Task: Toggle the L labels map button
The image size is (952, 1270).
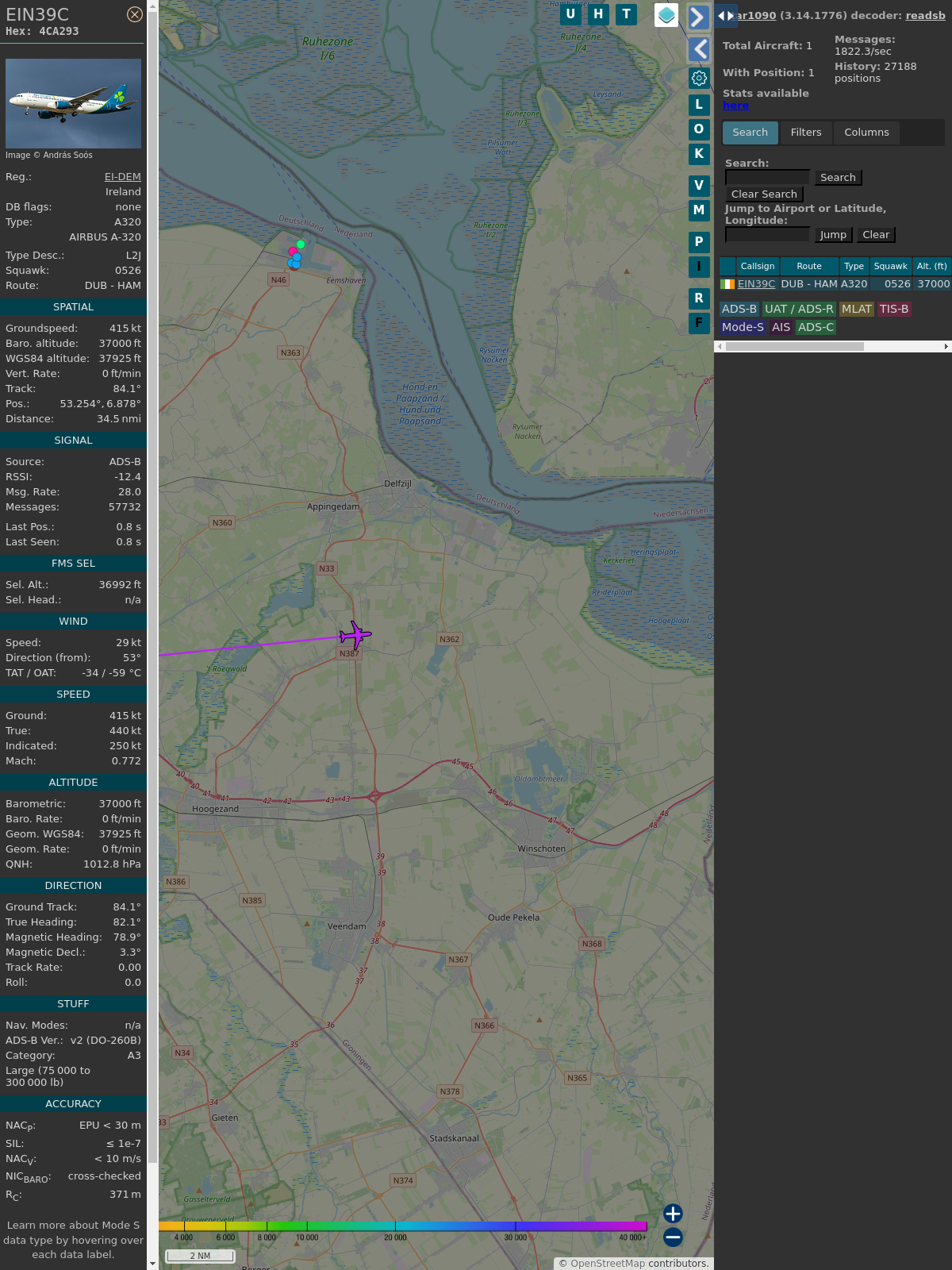Action: pos(699,104)
